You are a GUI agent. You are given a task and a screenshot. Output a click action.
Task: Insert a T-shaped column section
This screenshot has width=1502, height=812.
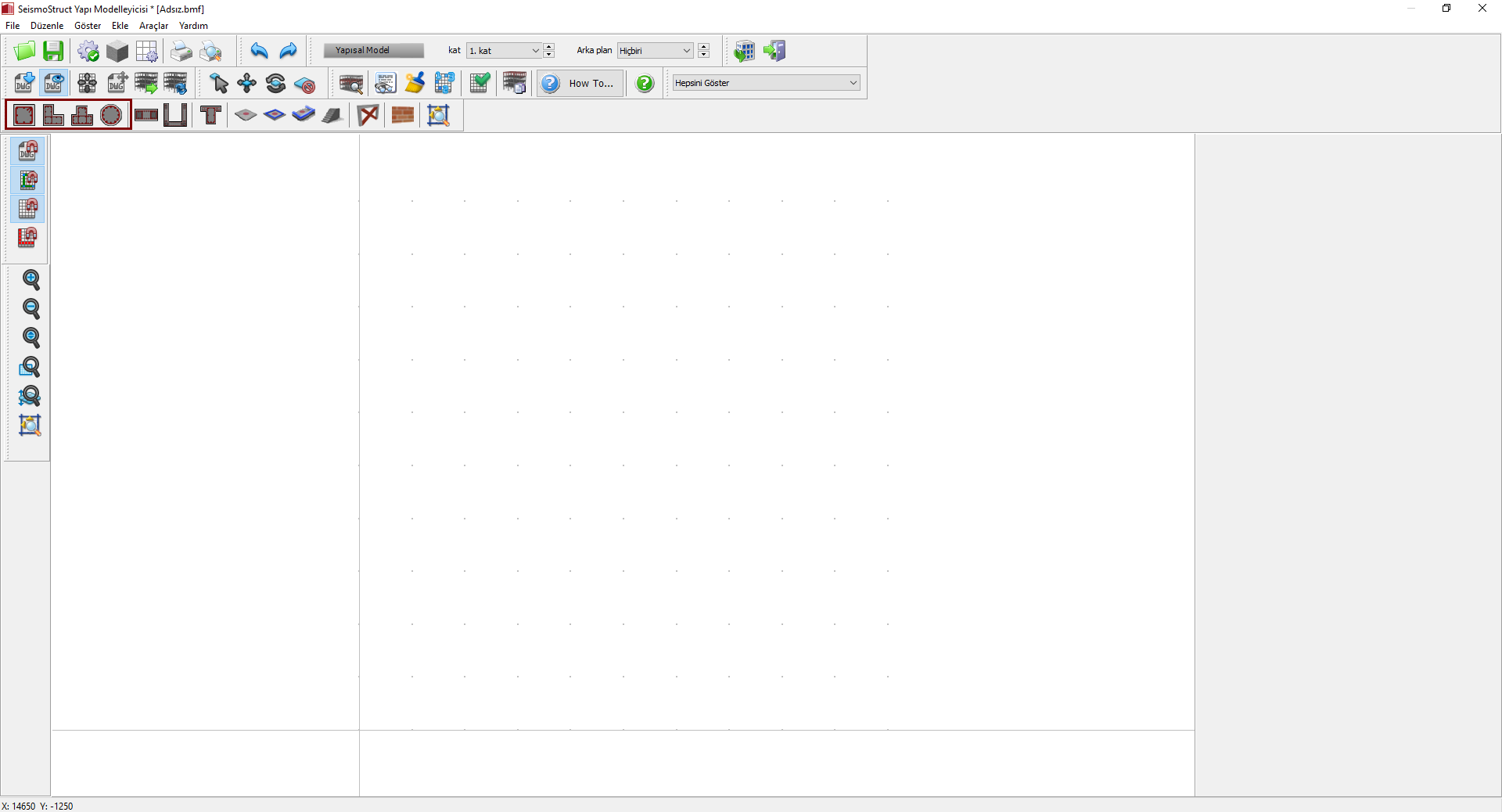pyautogui.click(x=82, y=115)
